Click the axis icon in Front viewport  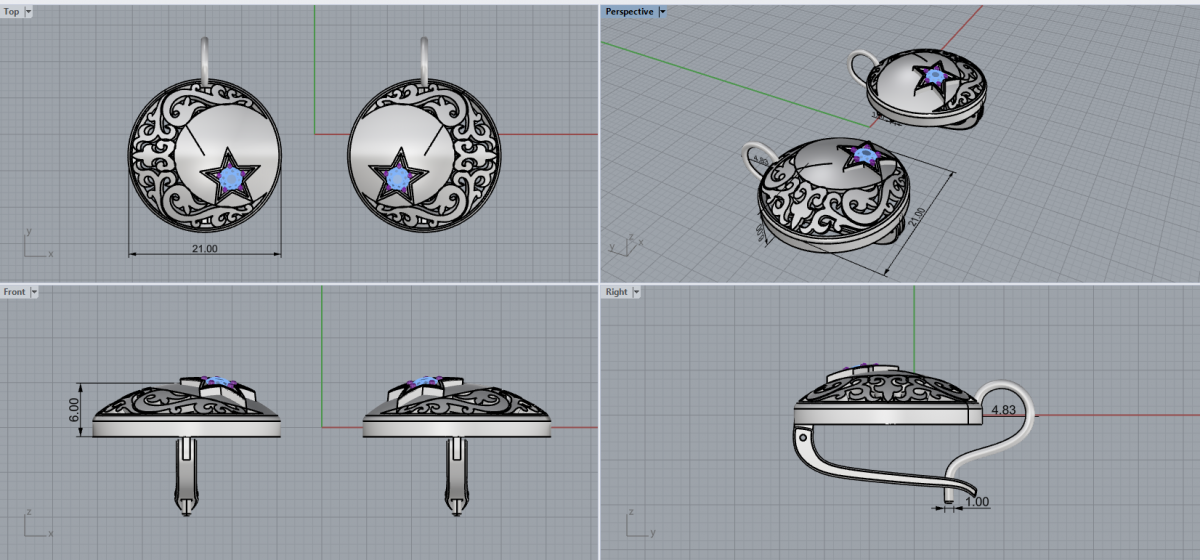[x=33, y=521]
